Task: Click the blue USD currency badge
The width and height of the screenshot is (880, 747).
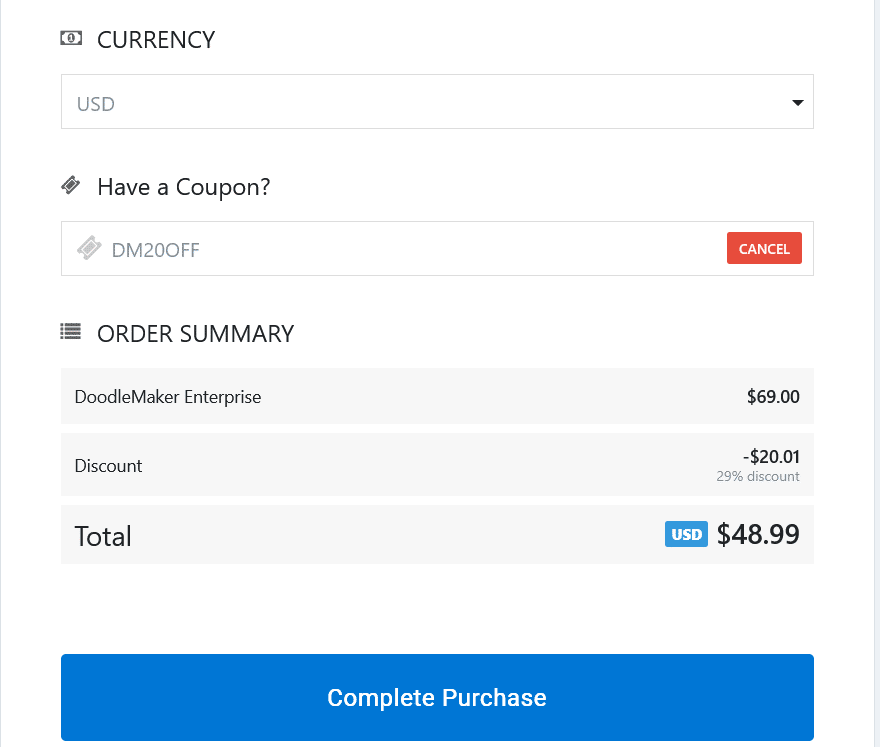Action: (x=686, y=534)
